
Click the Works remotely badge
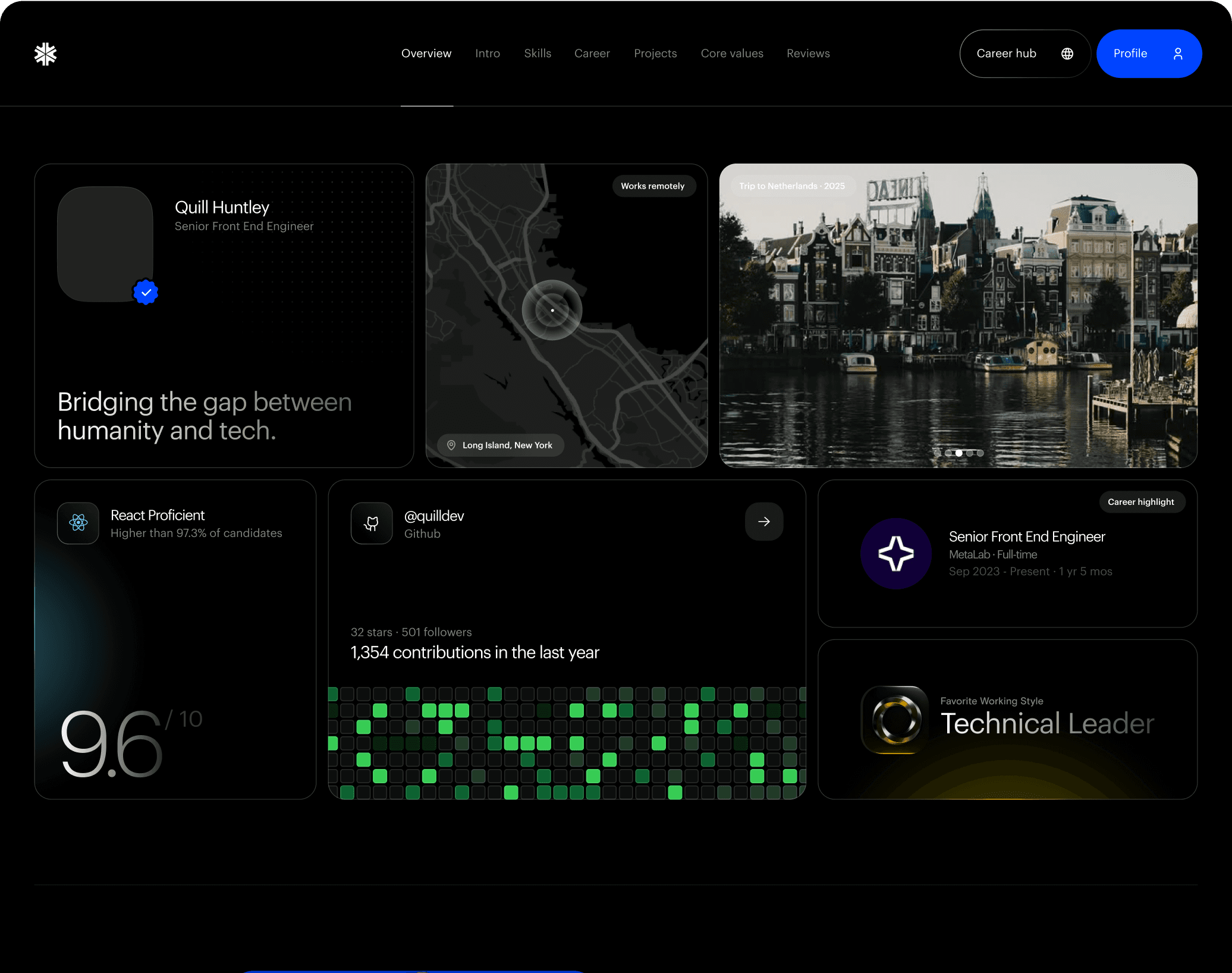[x=653, y=186]
